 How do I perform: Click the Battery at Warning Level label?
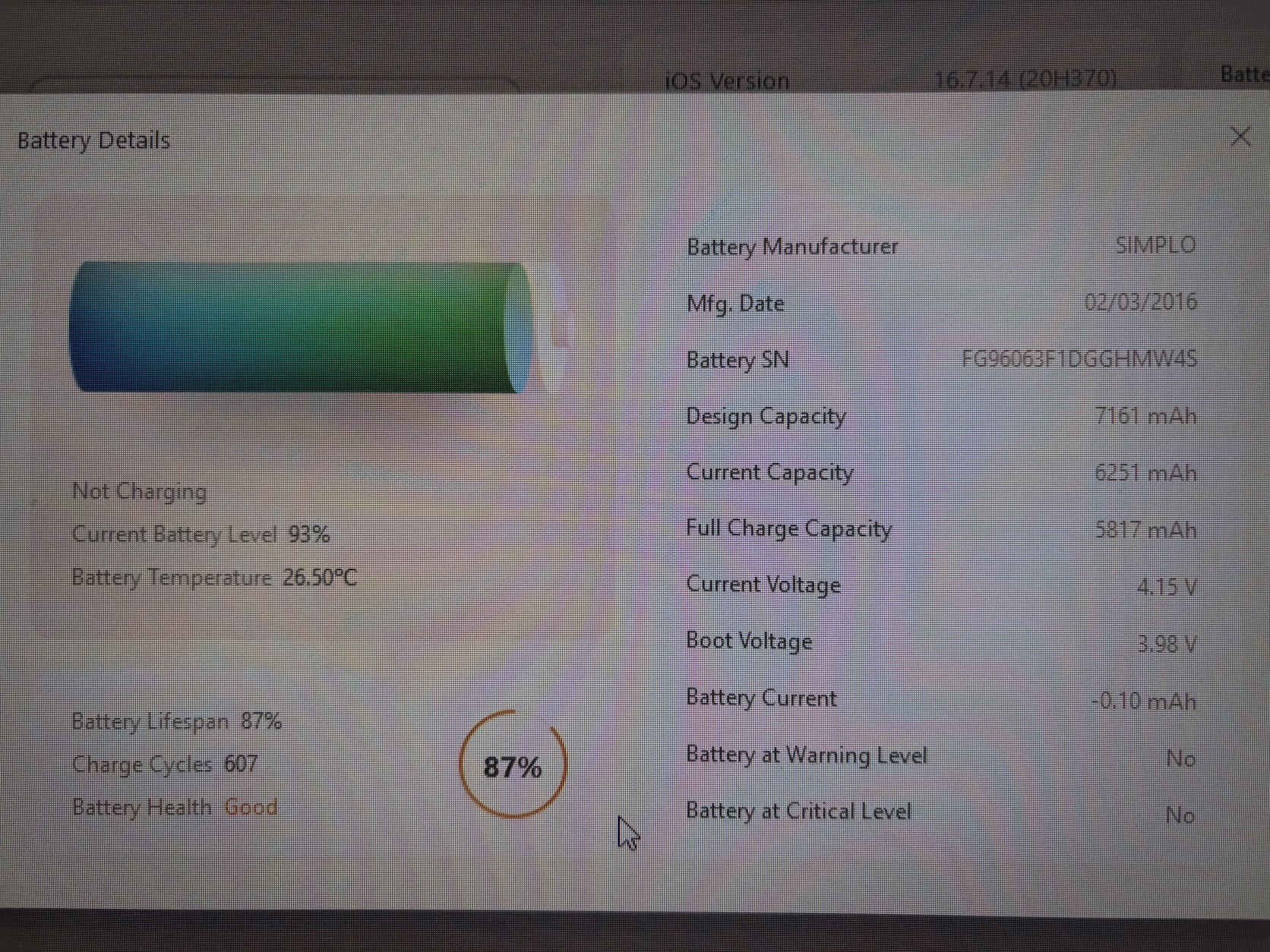(807, 755)
